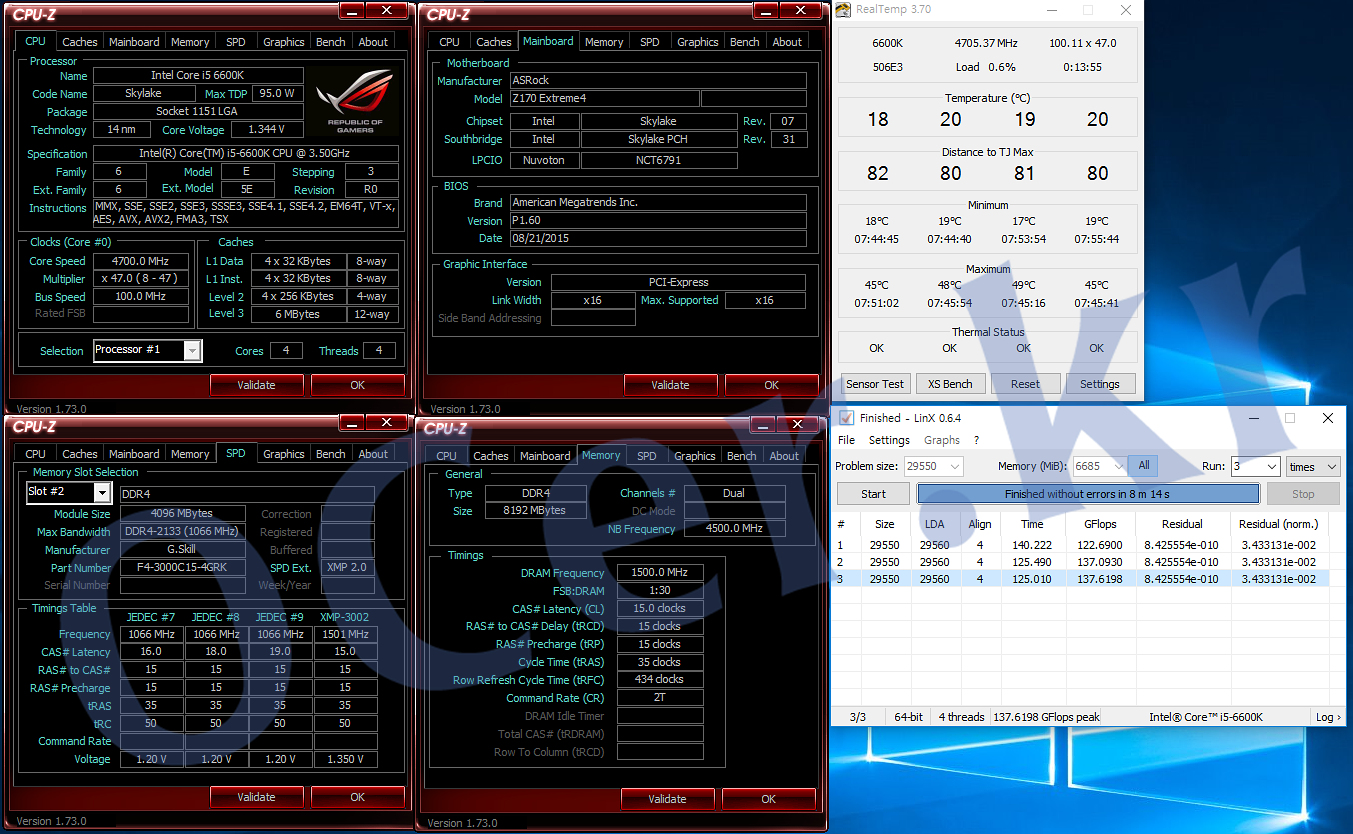Click the part number F4-3000C15-4GRK
Image resolution: width=1353 pixels, height=834 pixels.
tap(182, 568)
